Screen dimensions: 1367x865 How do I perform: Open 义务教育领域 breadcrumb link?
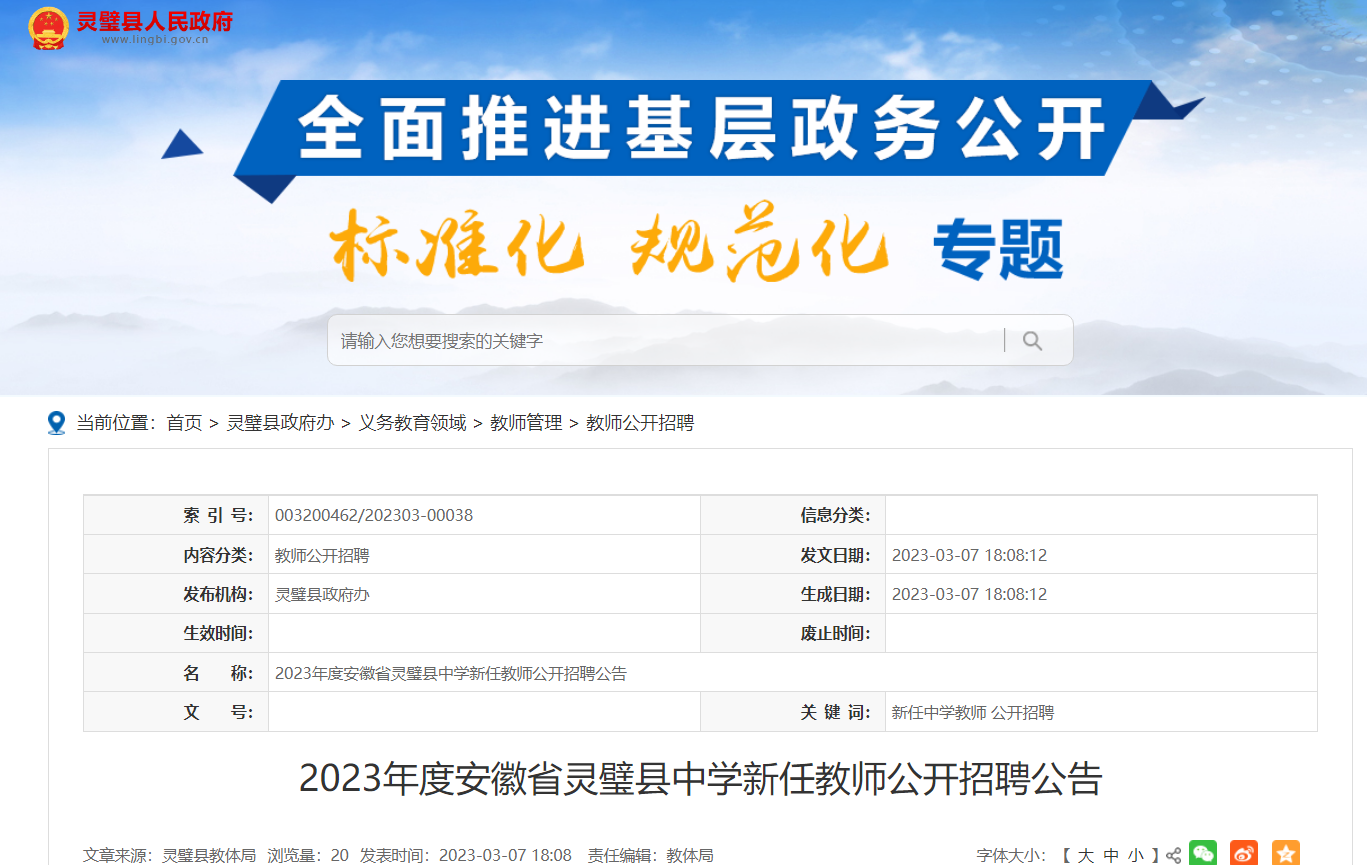tap(413, 423)
